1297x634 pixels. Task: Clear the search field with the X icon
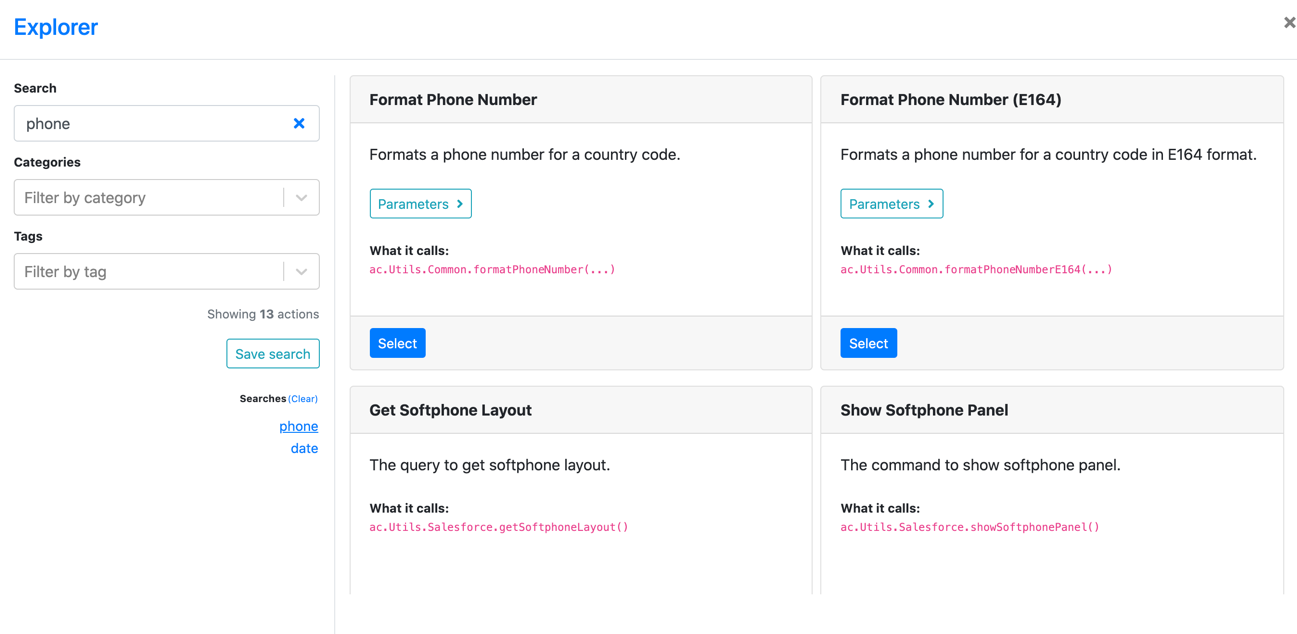point(299,123)
